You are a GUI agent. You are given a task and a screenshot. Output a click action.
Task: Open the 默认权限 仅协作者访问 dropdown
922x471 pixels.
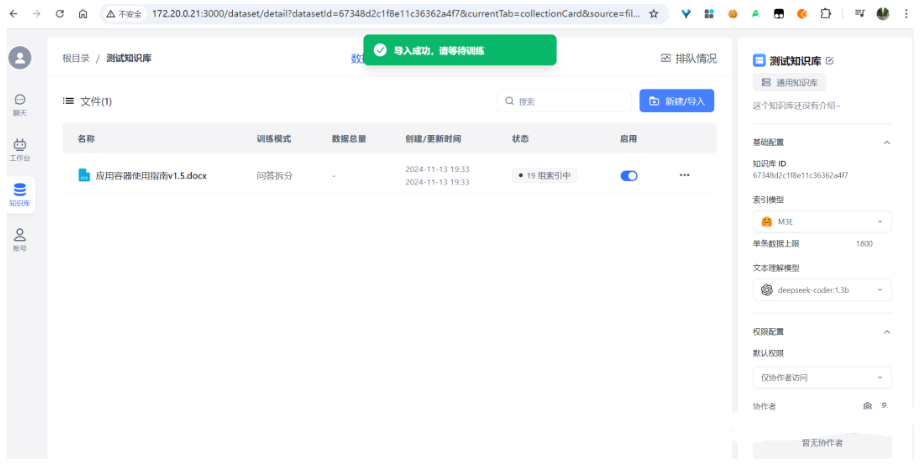coord(822,378)
